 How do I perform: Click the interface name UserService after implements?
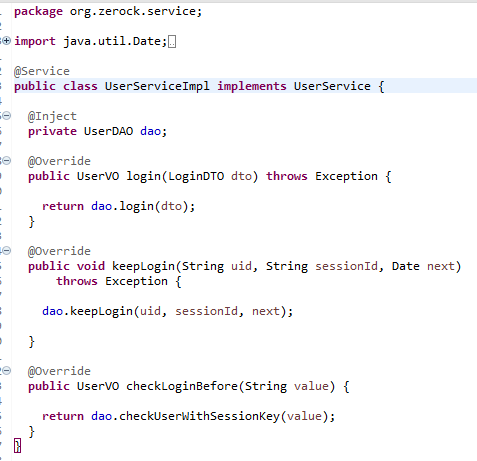point(332,86)
